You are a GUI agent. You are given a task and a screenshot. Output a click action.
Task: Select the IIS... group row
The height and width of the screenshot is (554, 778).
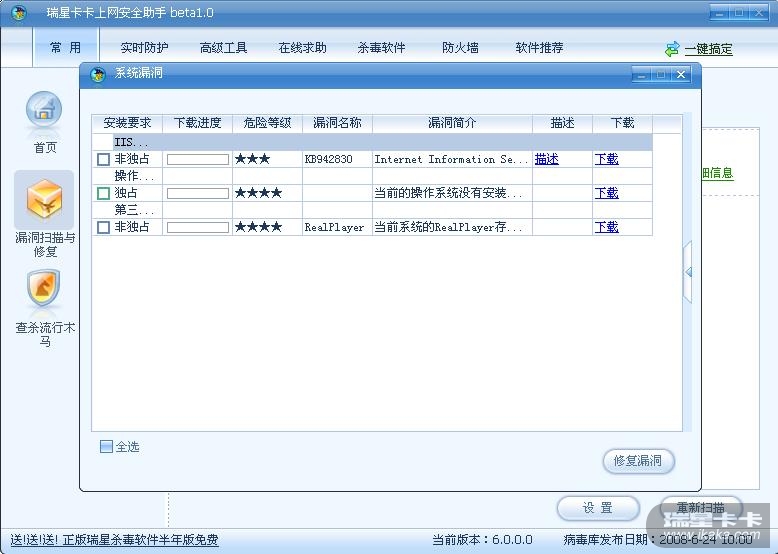point(372,142)
